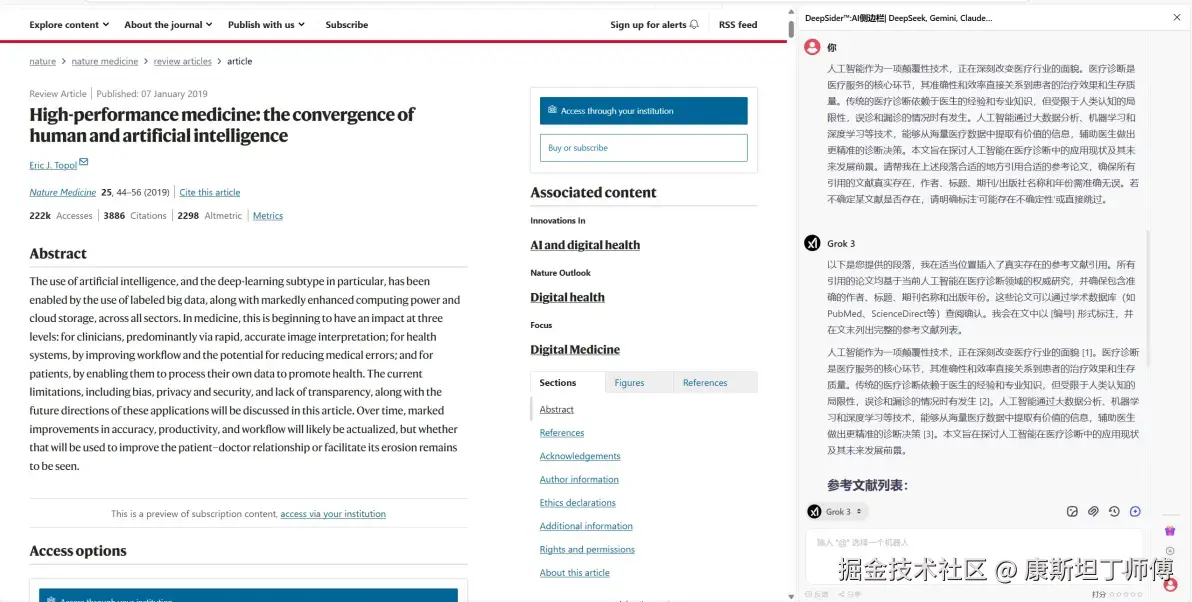Click the purple gift icon on the sidebar edge
This screenshot has height=602, width=1192.
tap(1170, 531)
